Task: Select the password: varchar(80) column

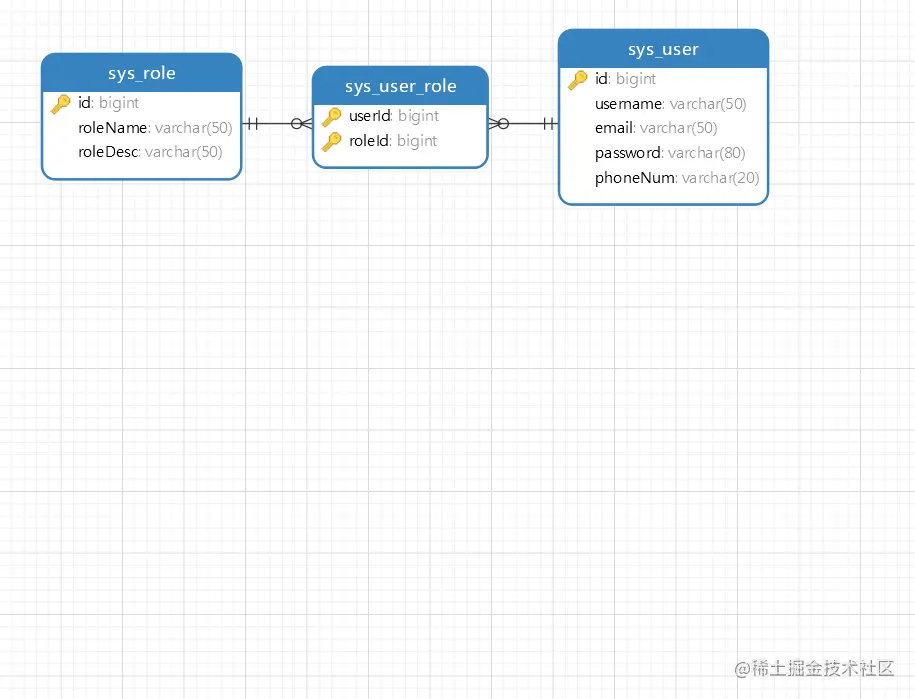Action: 670,153
